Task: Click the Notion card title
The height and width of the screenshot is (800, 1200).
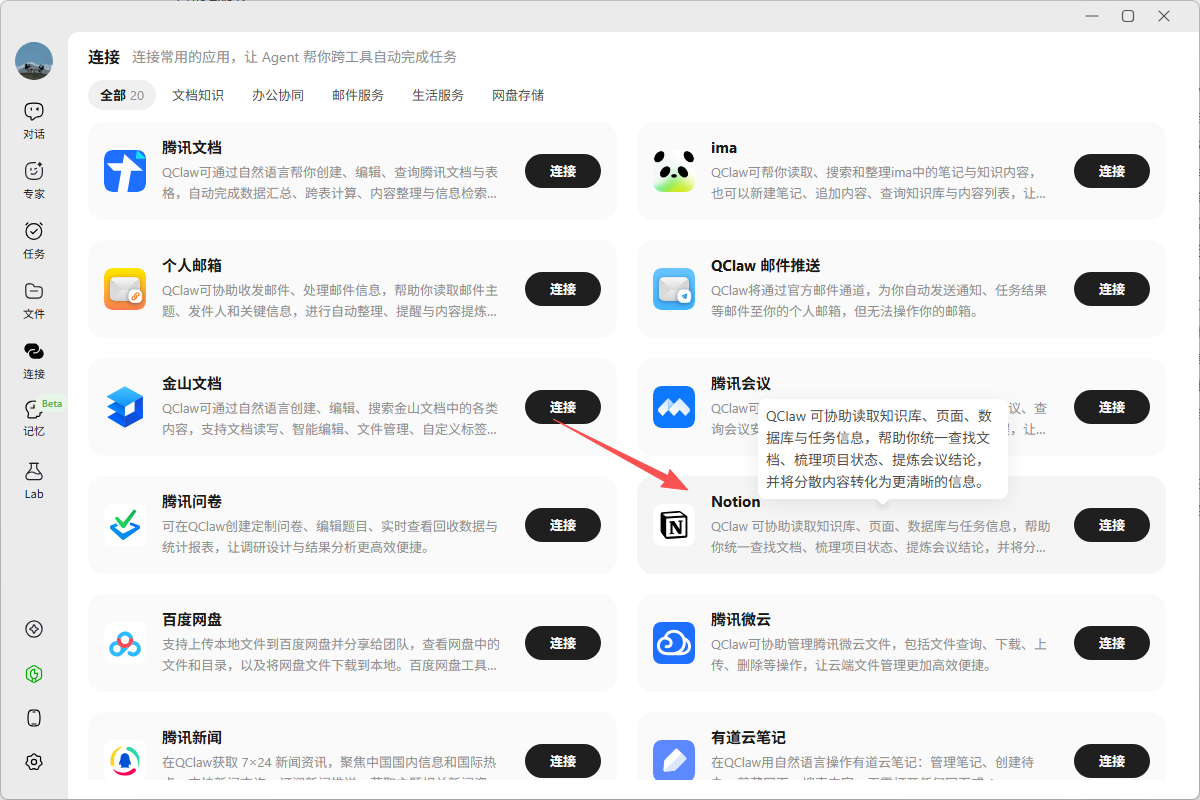Action: pyautogui.click(x=736, y=501)
